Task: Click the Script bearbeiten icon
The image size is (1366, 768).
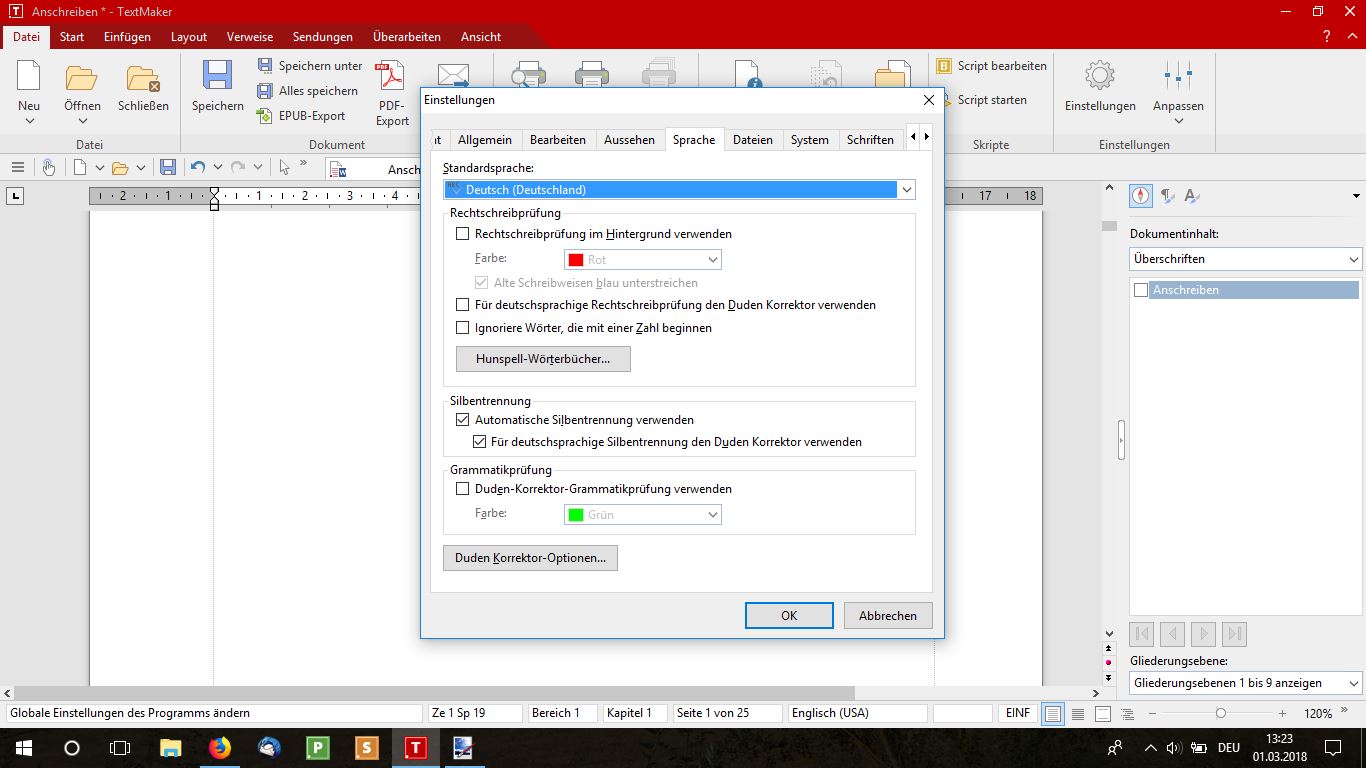Action: coord(944,66)
